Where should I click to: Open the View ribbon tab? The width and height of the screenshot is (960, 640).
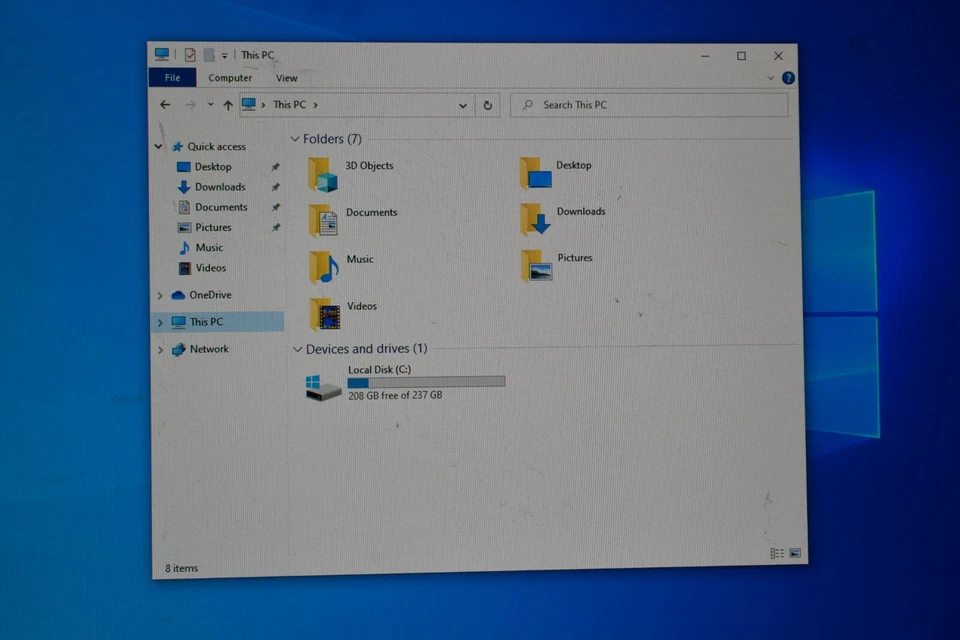point(286,78)
